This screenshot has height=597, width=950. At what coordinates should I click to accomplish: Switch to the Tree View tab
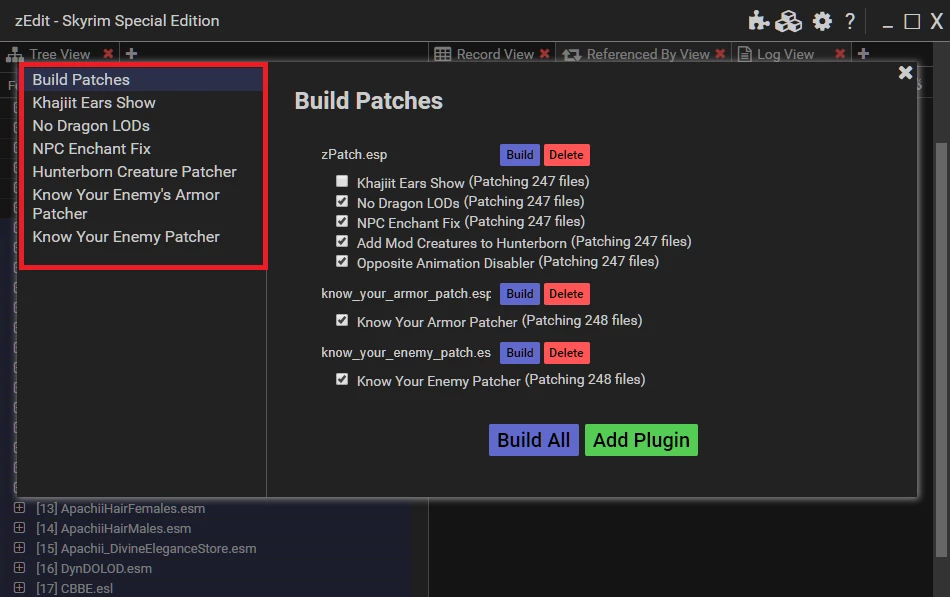(59, 54)
